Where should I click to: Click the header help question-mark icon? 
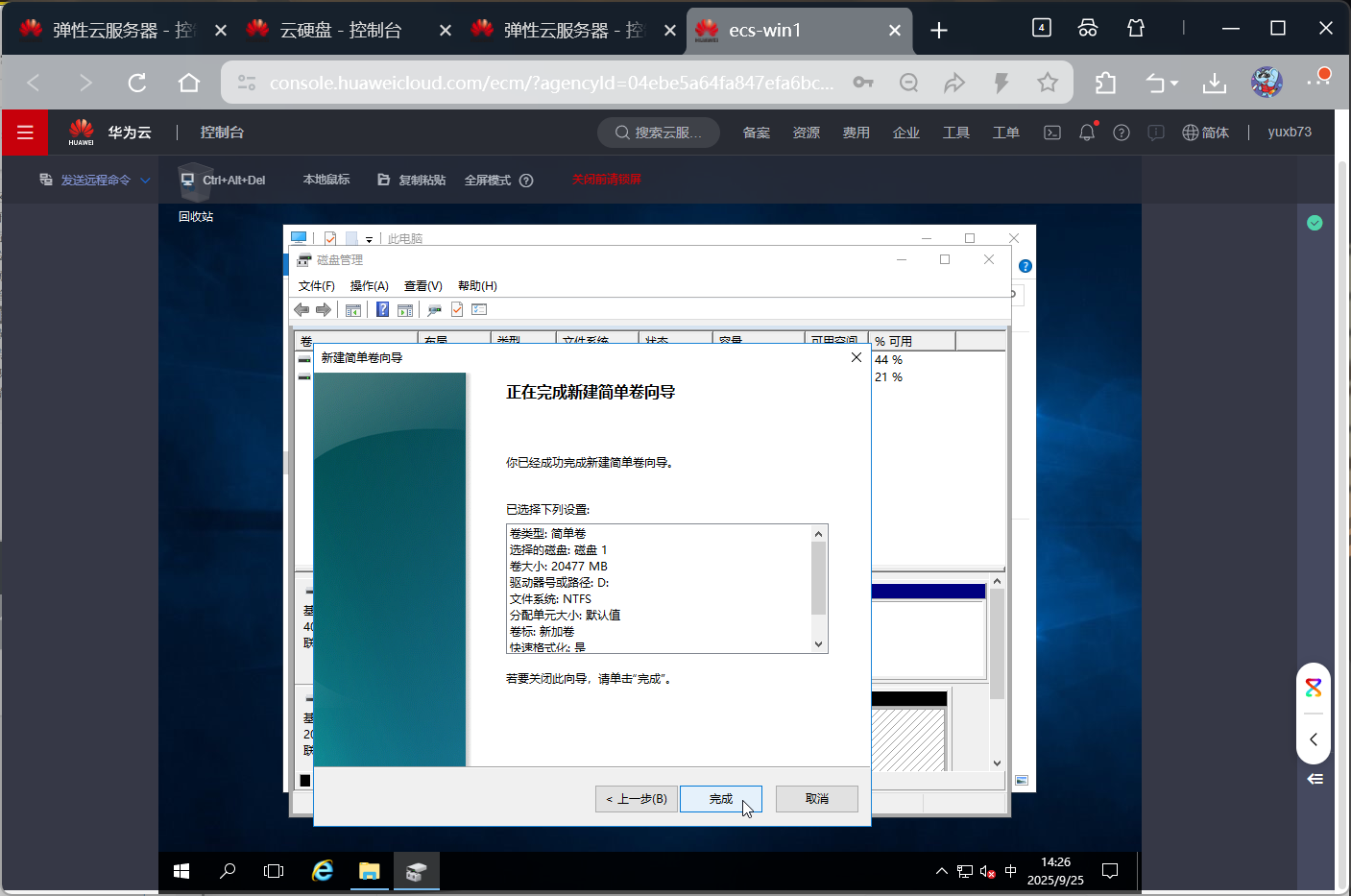tap(1122, 133)
